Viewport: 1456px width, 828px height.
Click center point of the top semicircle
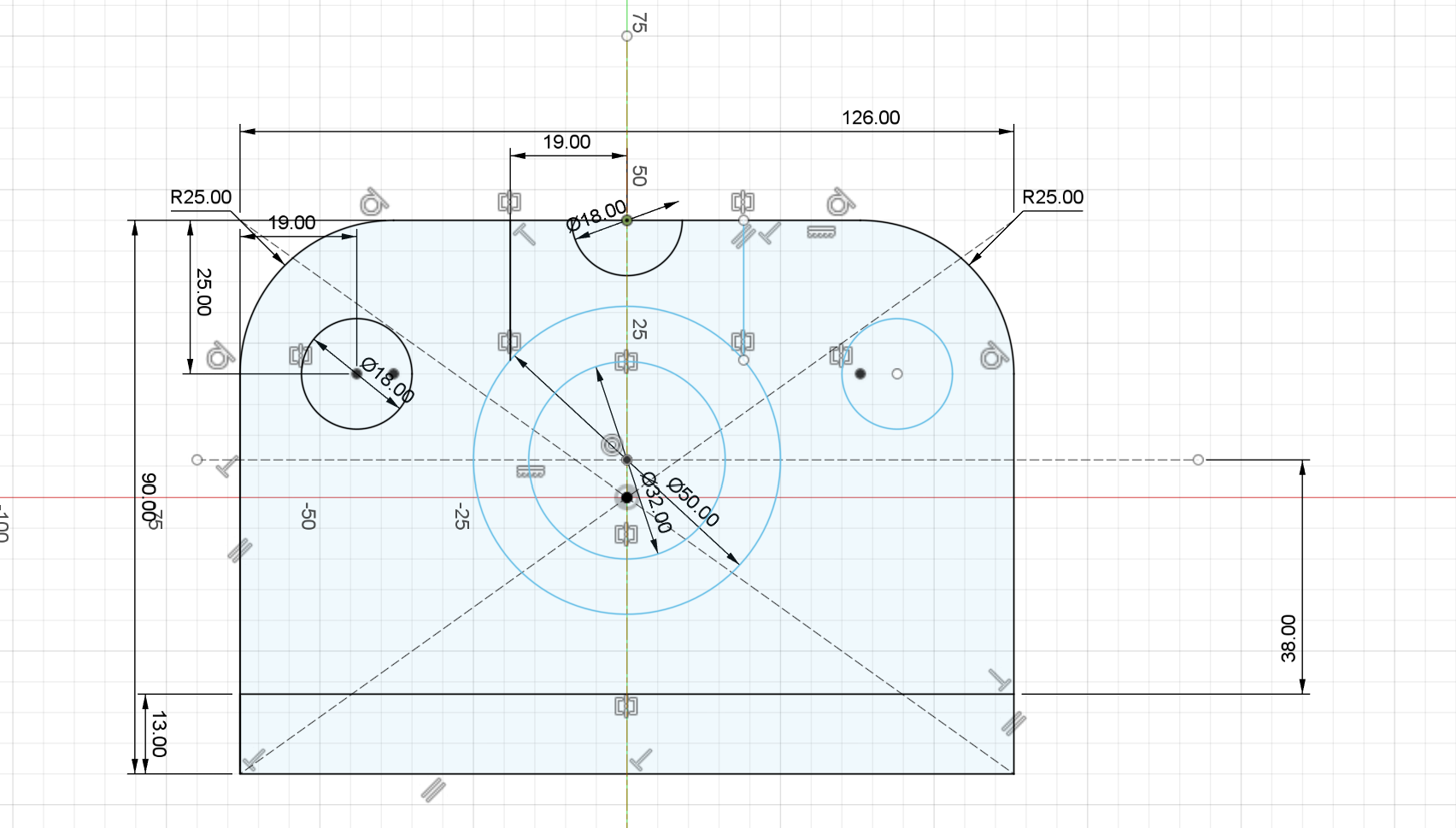coord(627,220)
